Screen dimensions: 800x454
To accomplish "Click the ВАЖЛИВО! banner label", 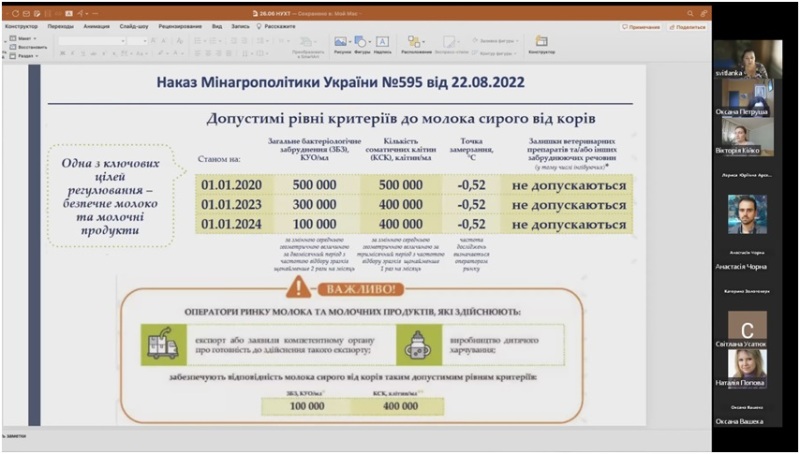I will [x=361, y=290].
